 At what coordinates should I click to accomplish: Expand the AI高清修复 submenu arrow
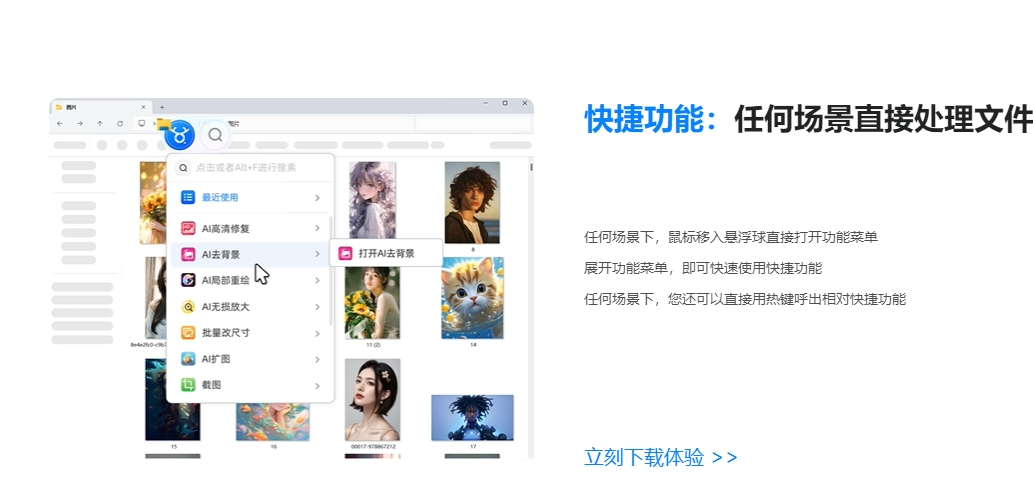(x=317, y=228)
